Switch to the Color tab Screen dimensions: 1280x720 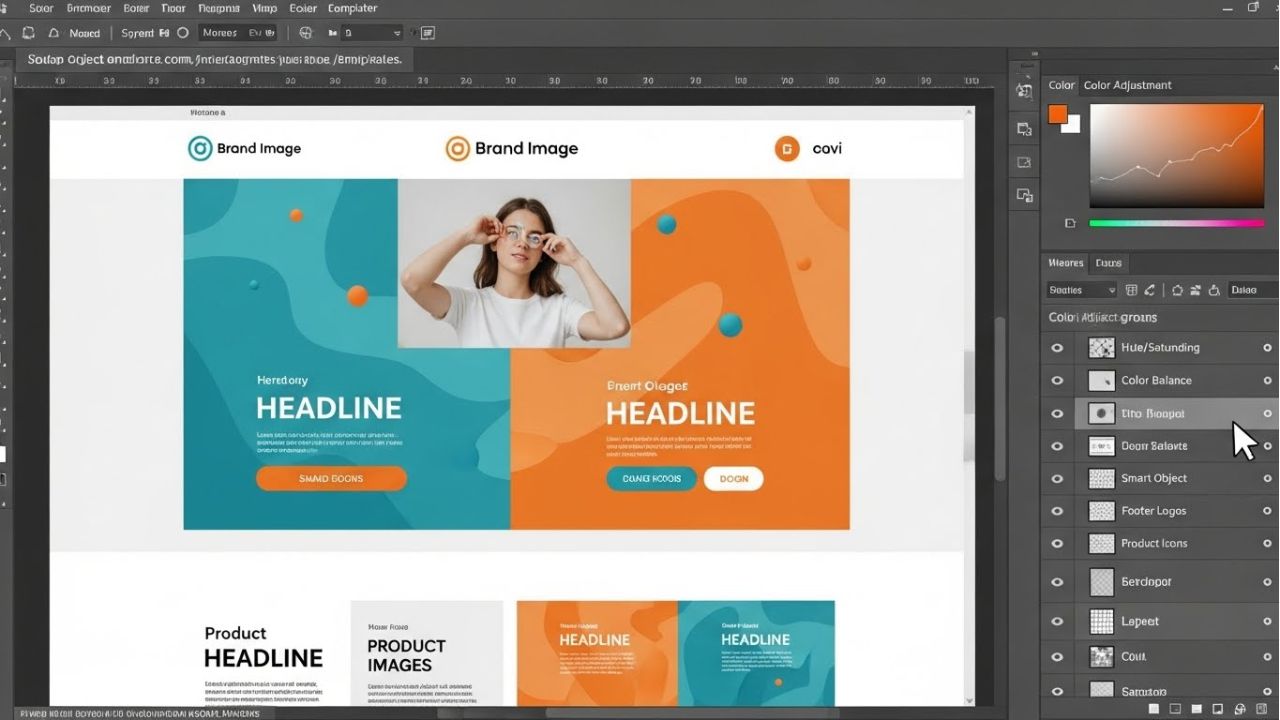(1062, 85)
